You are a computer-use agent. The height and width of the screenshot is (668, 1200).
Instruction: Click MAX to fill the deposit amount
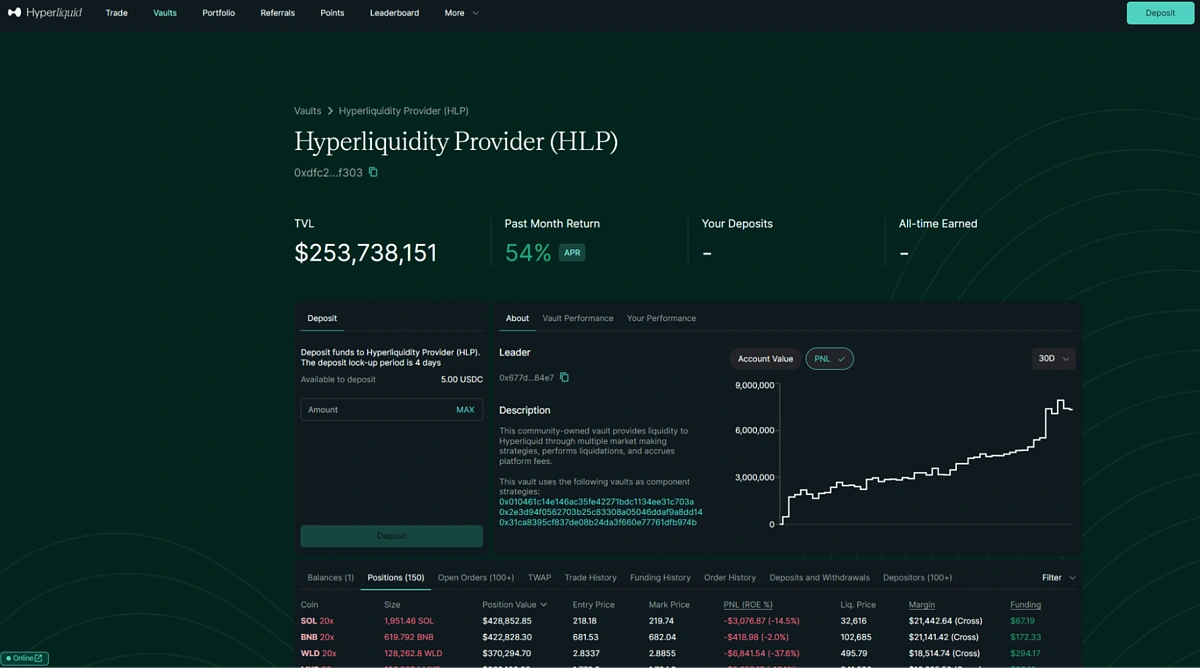[465, 409]
